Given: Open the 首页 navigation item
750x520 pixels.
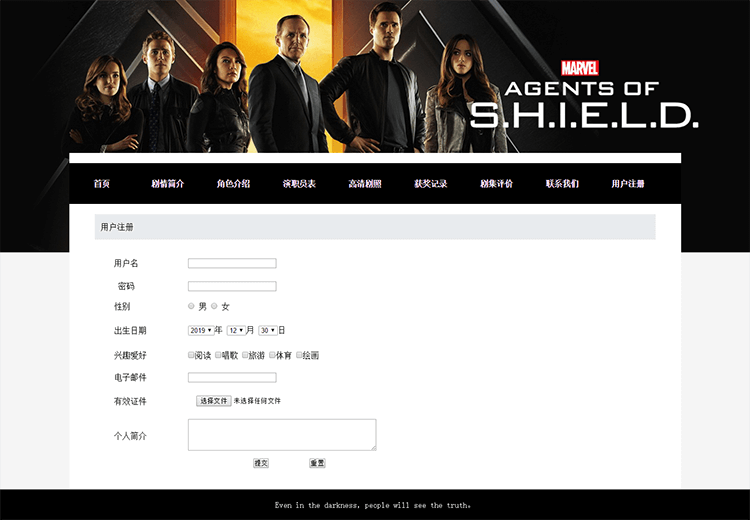Looking at the screenshot, I should (102, 184).
